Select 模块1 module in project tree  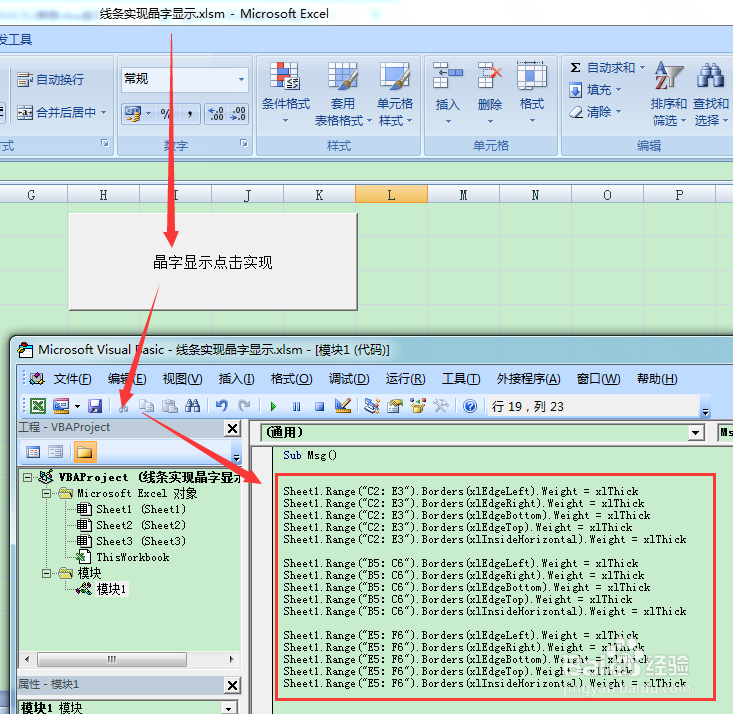pyautogui.click(x=102, y=589)
